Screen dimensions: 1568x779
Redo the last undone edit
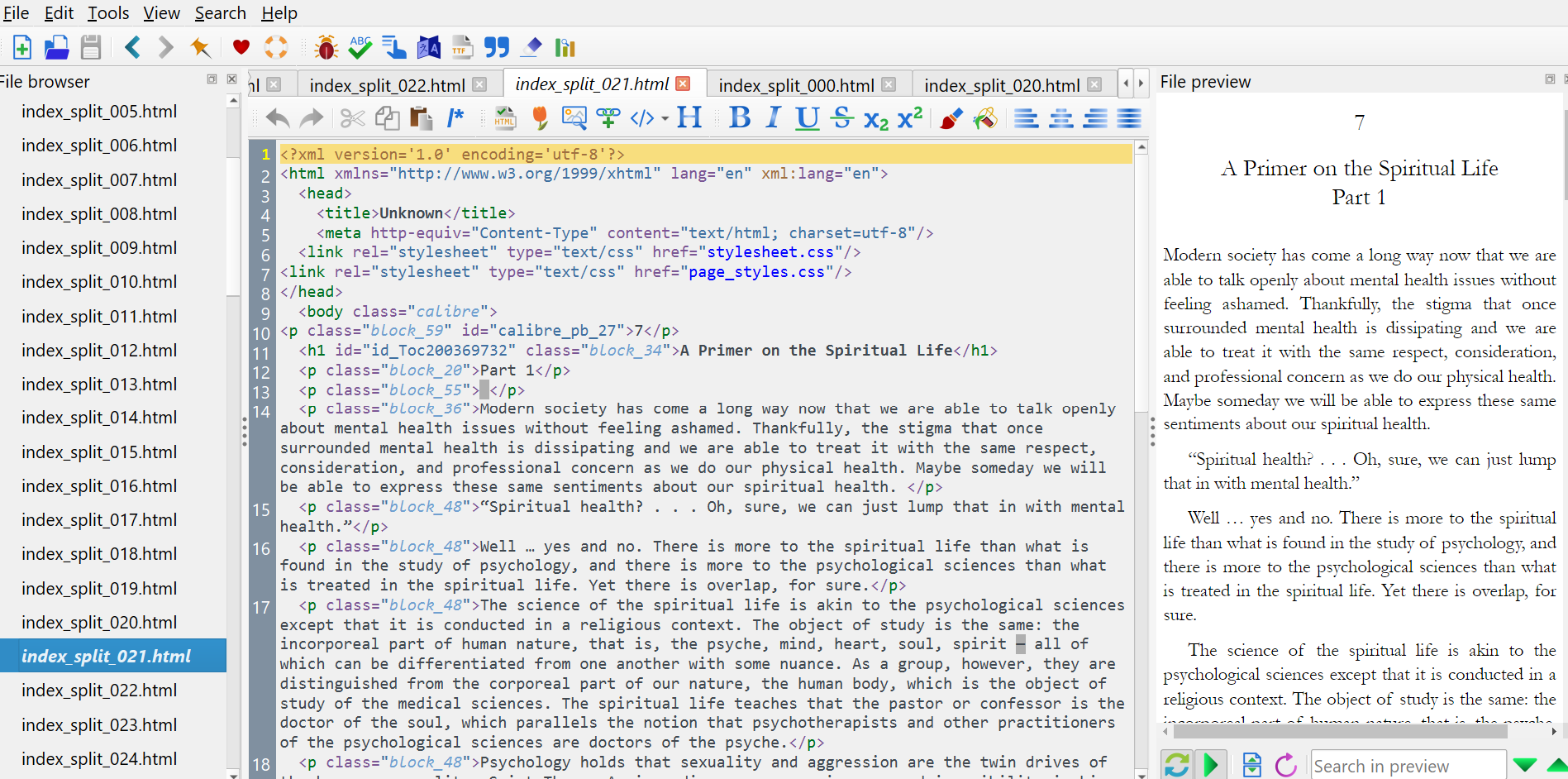click(312, 118)
